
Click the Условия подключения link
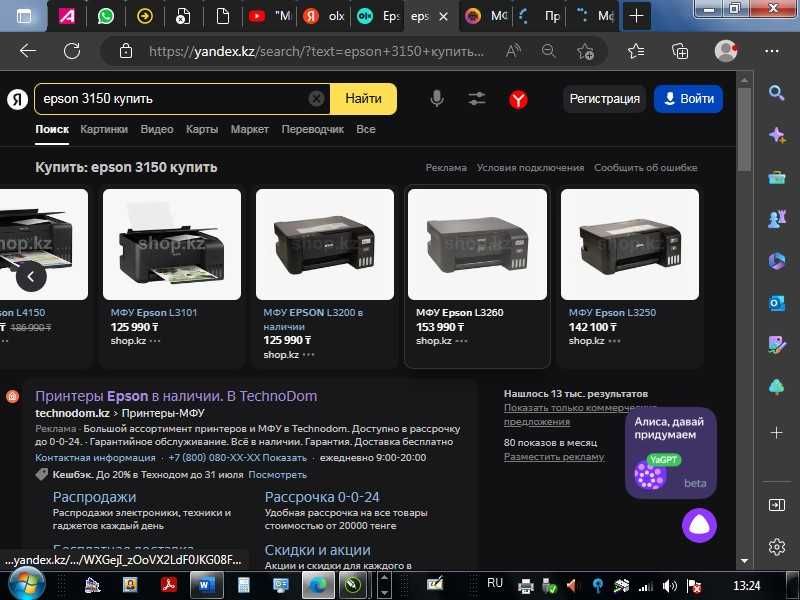(x=530, y=167)
